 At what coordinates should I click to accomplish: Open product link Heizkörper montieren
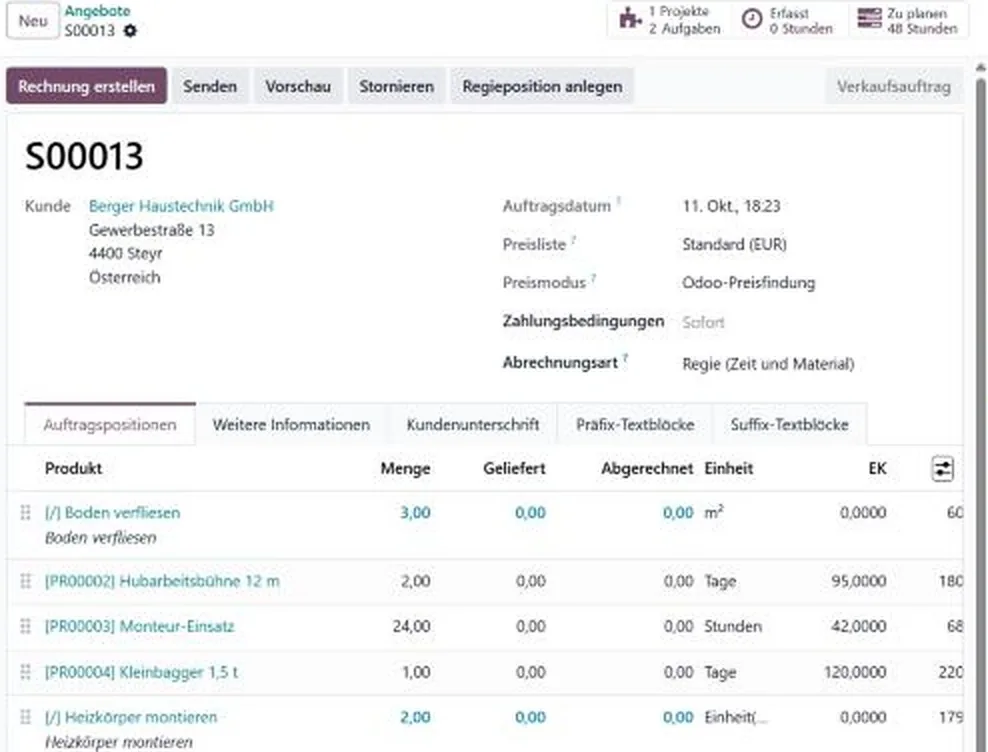[130, 717]
